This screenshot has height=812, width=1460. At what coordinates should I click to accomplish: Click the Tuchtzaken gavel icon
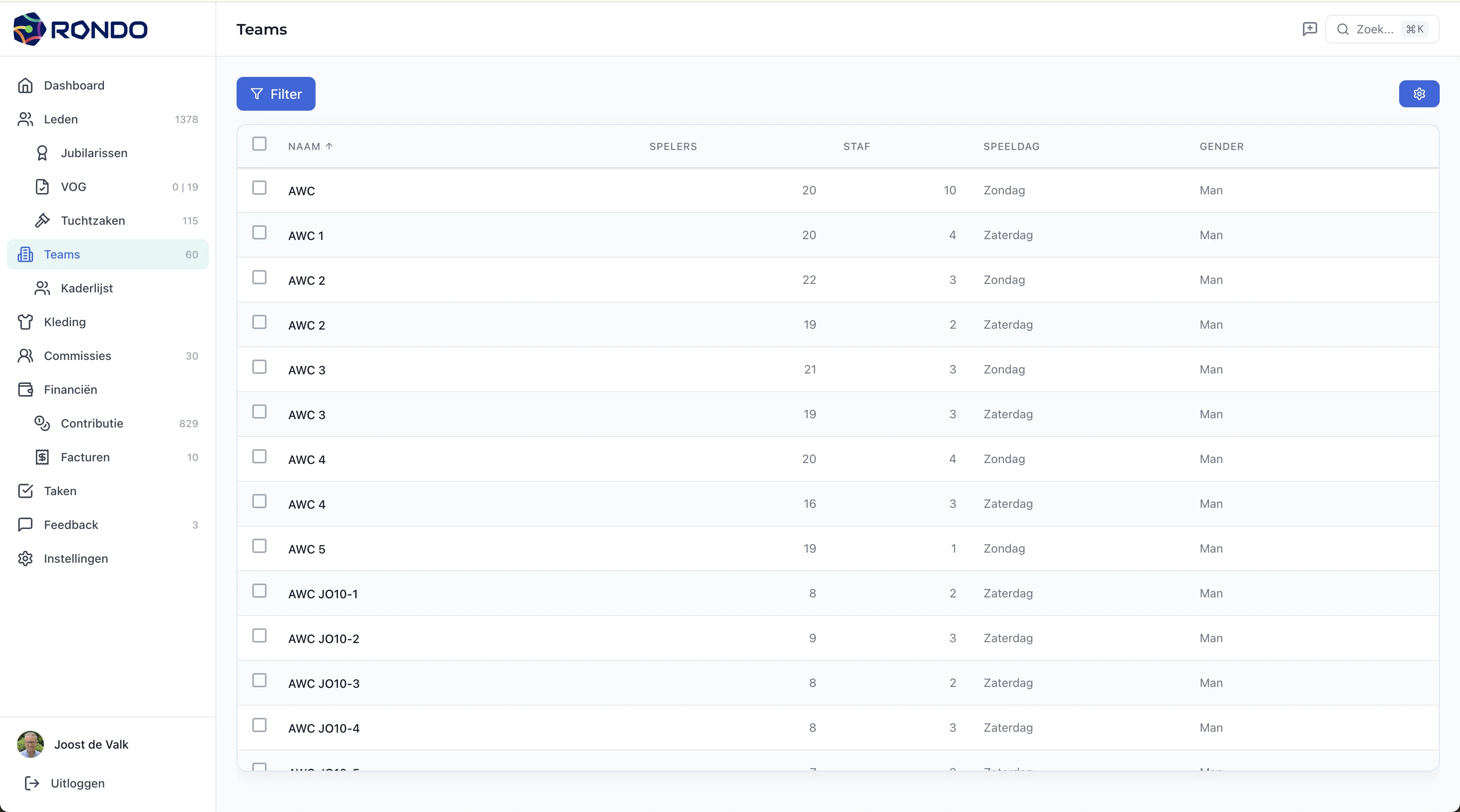42,221
